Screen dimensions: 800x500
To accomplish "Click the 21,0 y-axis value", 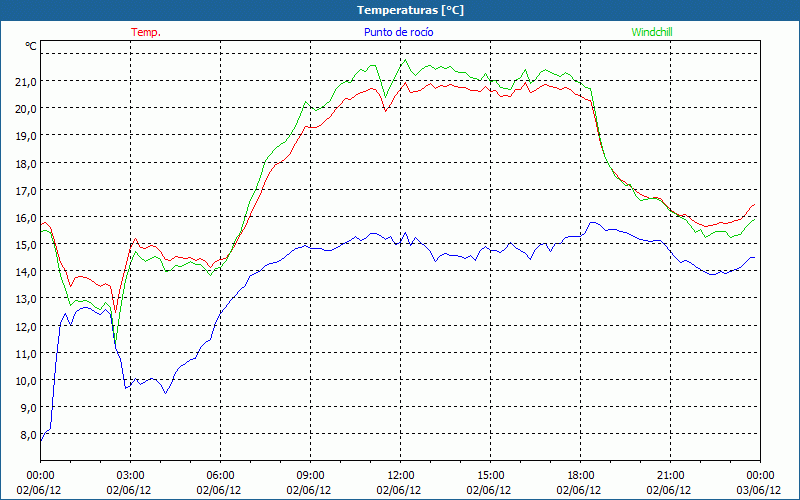I will click(x=27, y=82).
